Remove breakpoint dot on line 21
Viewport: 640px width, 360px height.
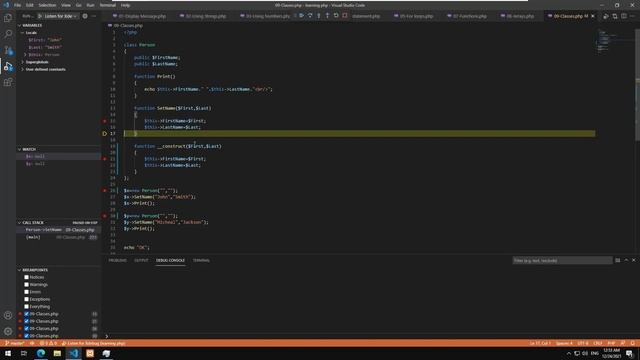coord(104,159)
